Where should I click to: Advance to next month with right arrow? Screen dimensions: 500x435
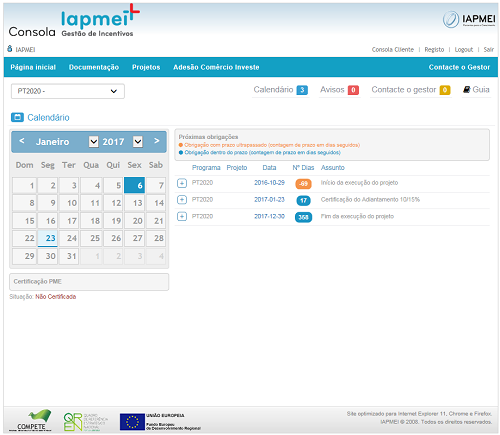click(156, 141)
